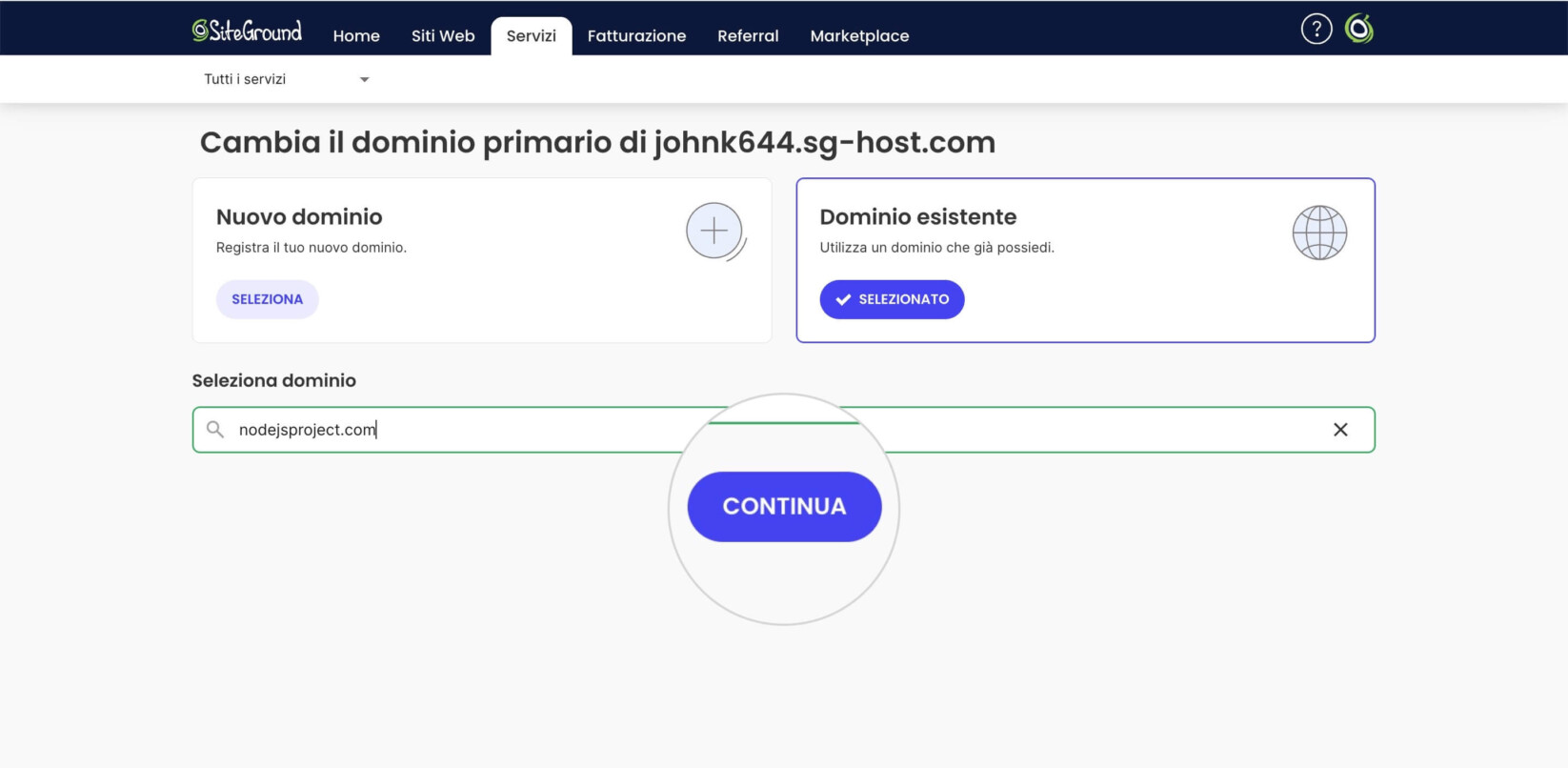
Task: Click the globe icon in Dominio esistente card
Action: click(x=1319, y=232)
